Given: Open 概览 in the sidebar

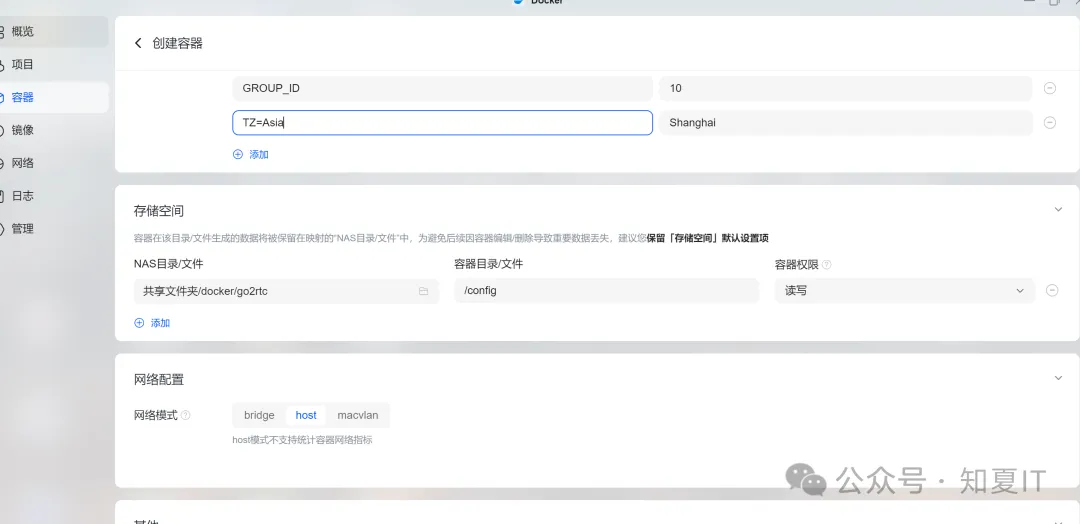Looking at the screenshot, I should click(22, 32).
